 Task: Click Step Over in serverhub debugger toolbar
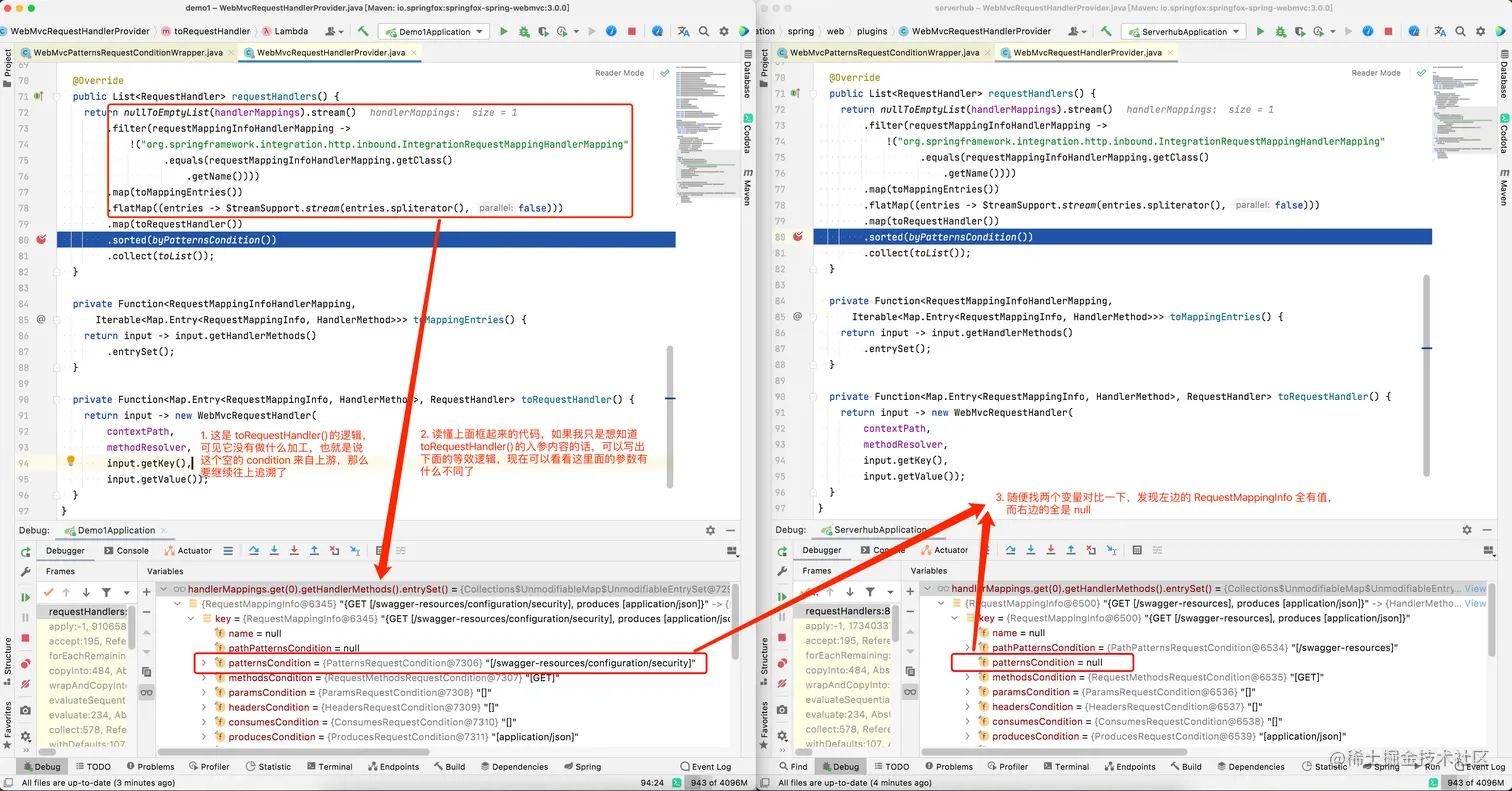tap(1010, 550)
